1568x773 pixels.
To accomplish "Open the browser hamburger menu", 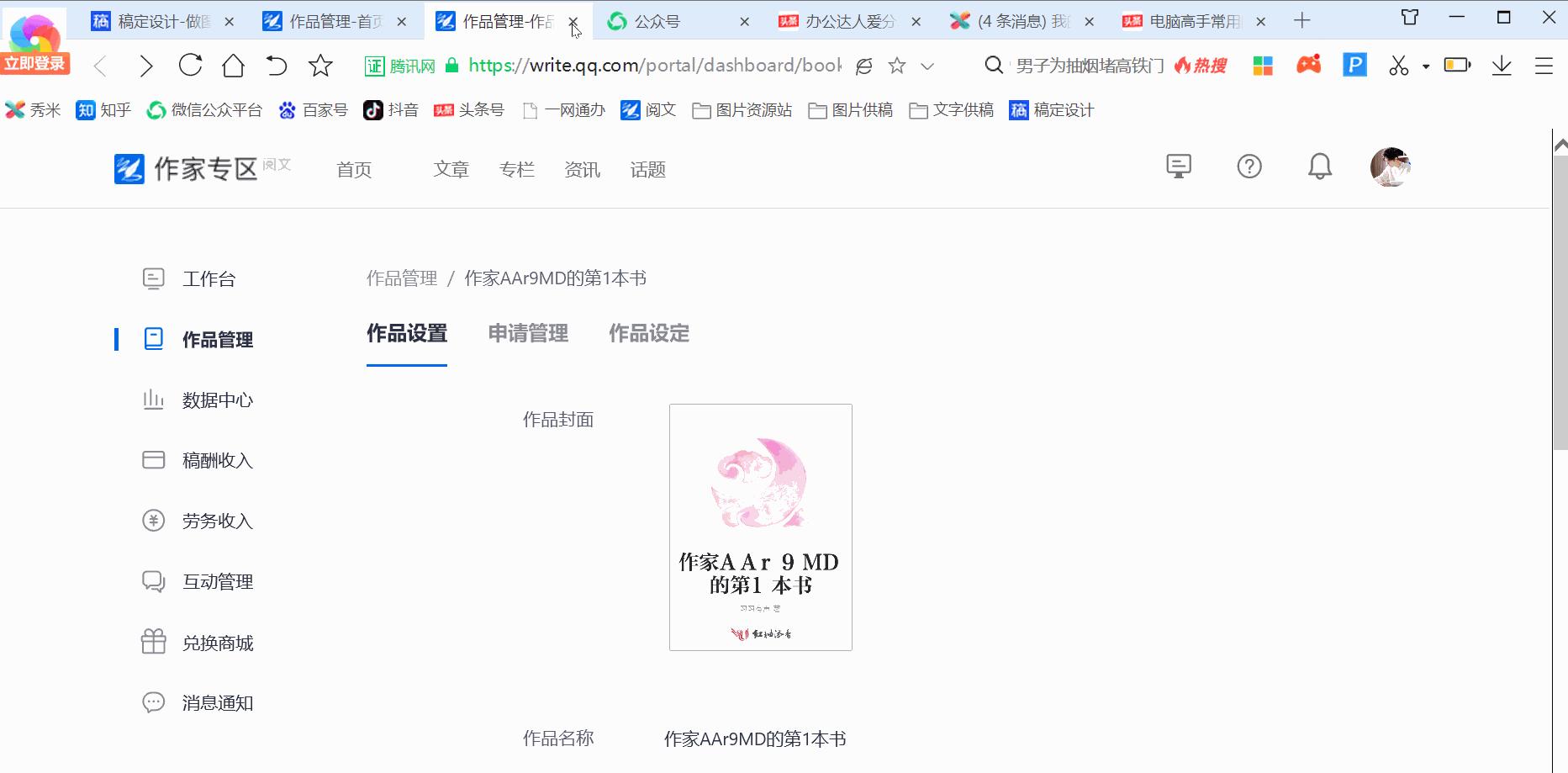I will 1544,65.
